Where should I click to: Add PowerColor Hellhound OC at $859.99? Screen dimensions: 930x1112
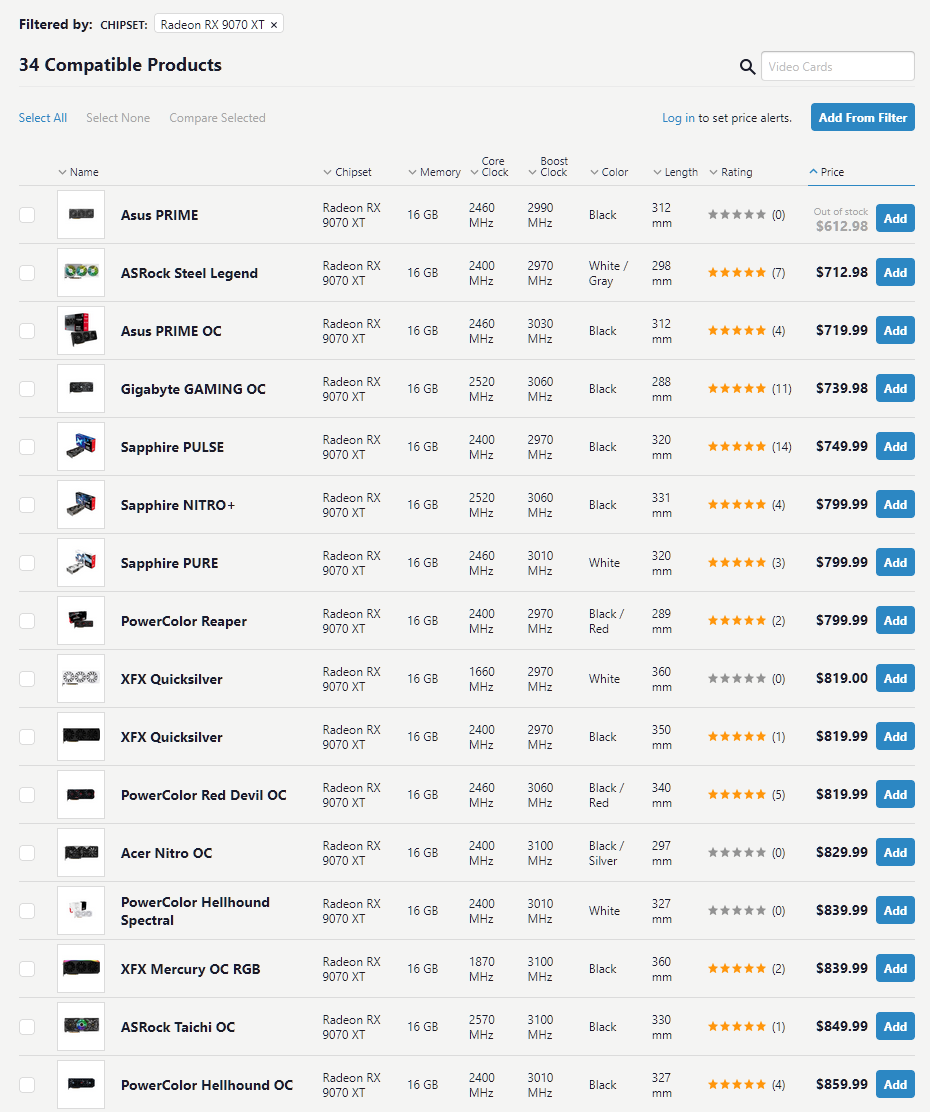(895, 1084)
